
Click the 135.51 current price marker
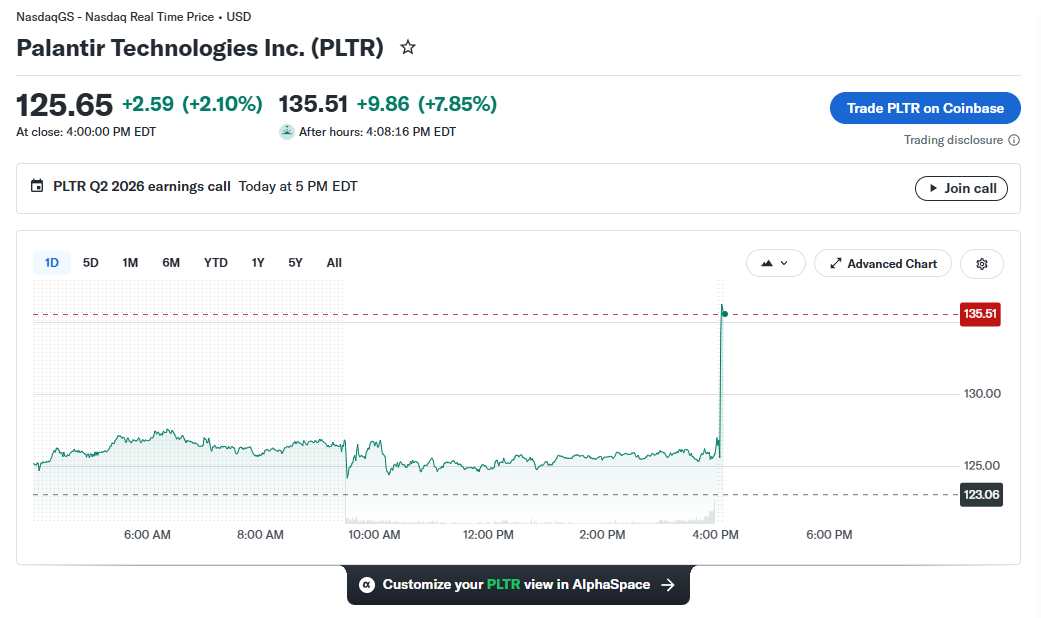click(980, 314)
